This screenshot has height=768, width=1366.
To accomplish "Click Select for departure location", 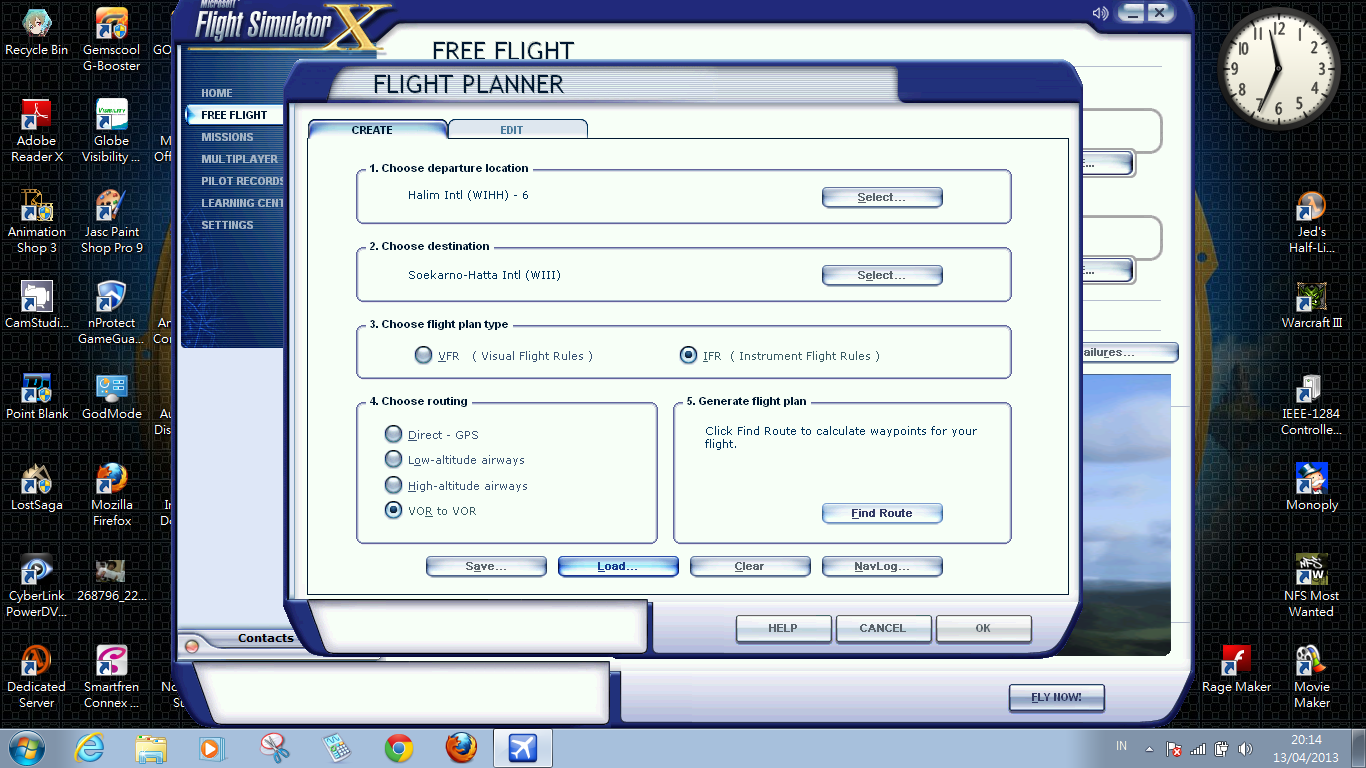I will click(882, 198).
